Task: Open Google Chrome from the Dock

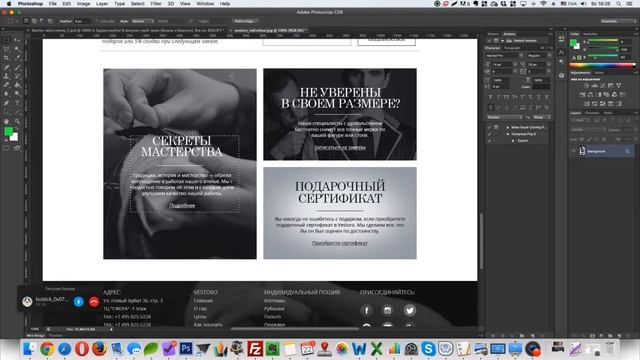Action: (x=47, y=349)
